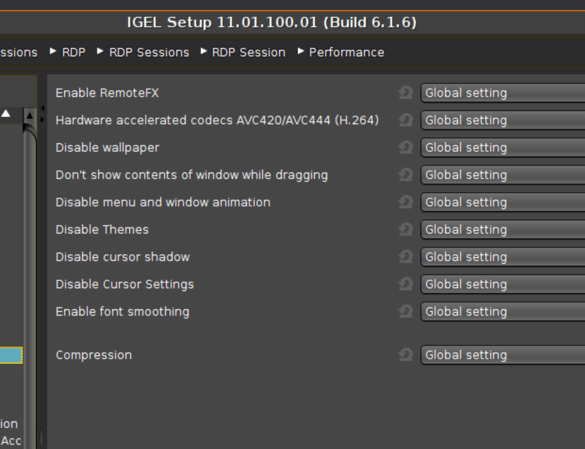
Task: Open the Enable RemoteFX dropdown
Action: tap(503, 93)
